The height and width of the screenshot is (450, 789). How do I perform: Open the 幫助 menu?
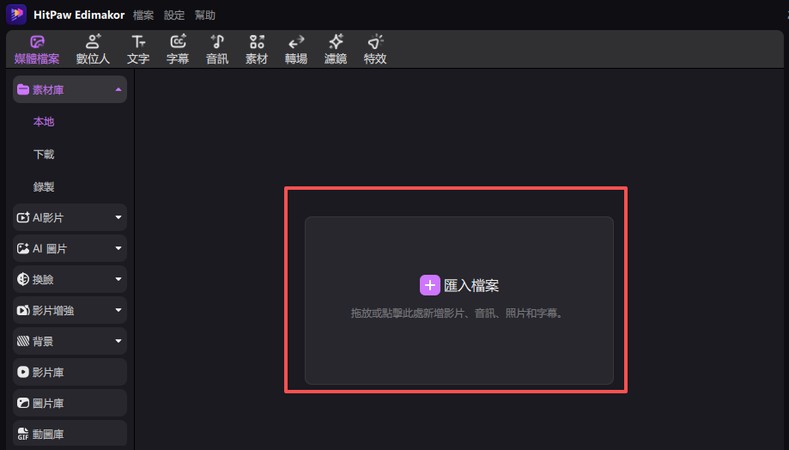[x=205, y=15]
